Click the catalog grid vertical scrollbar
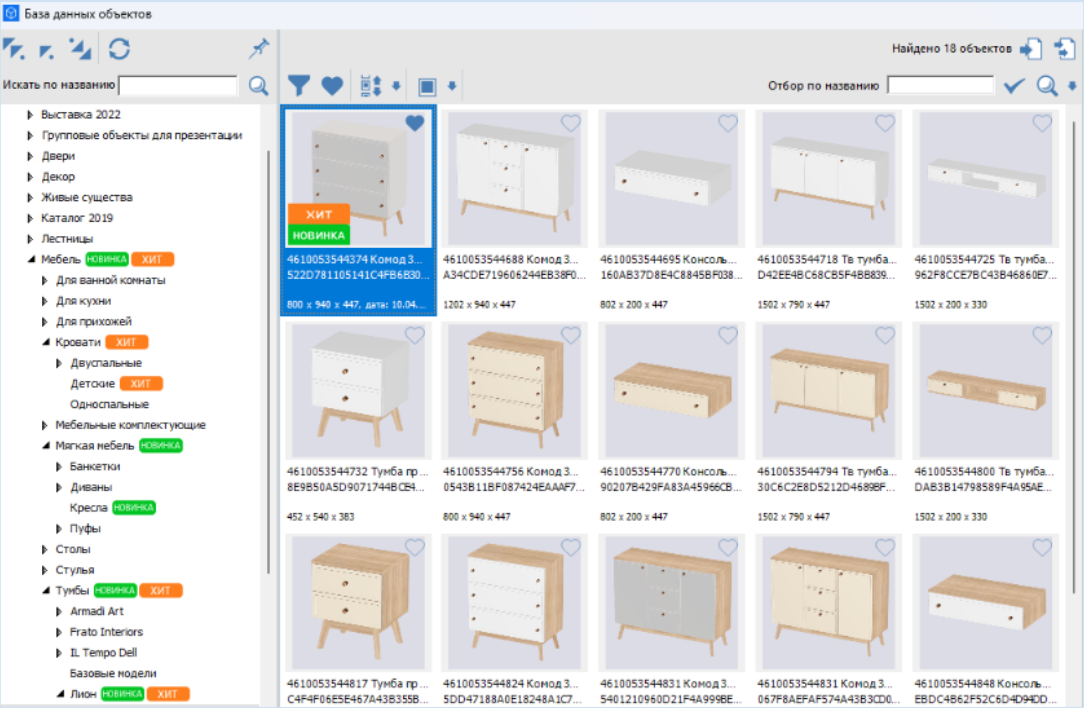The image size is (1084, 708). tap(1074, 356)
